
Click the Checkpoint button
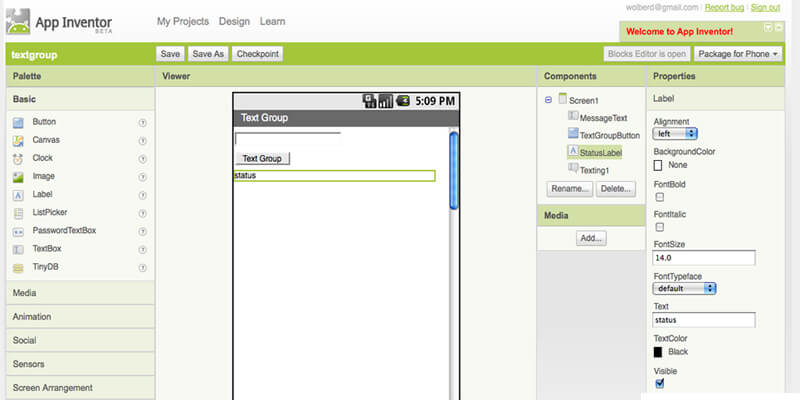point(257,54)
